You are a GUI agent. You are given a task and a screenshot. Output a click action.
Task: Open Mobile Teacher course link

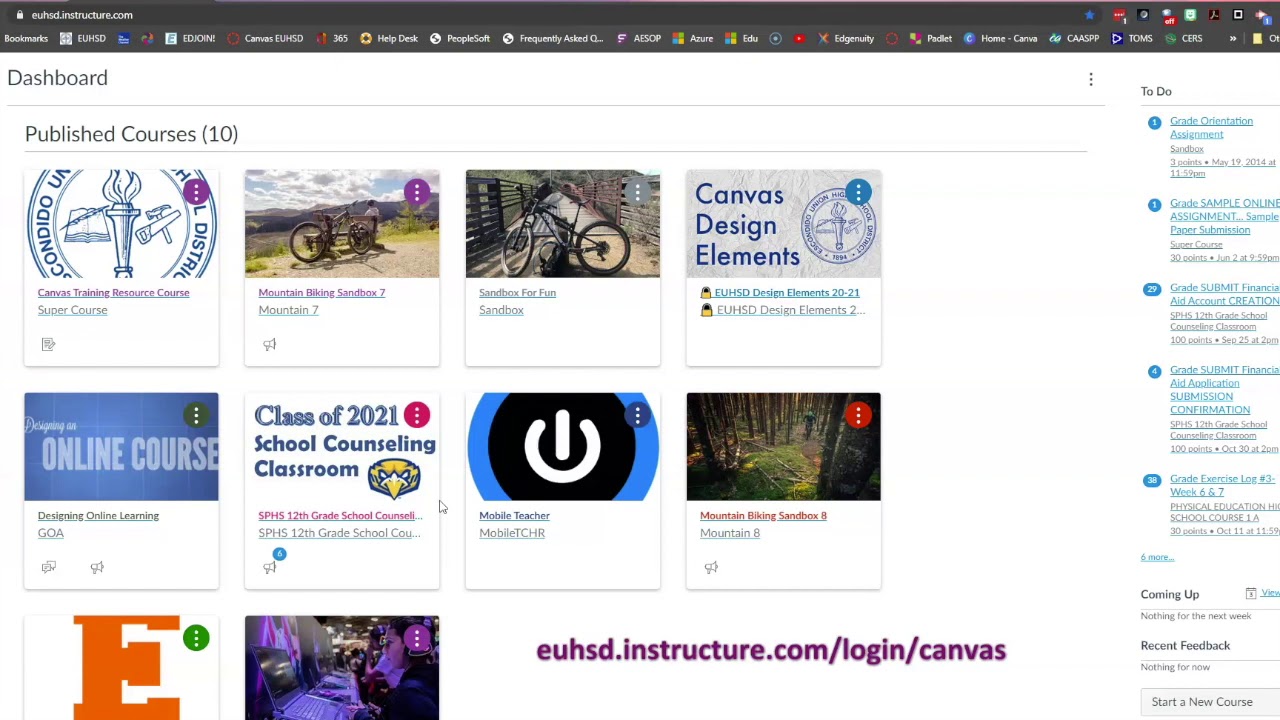(514, 516)
